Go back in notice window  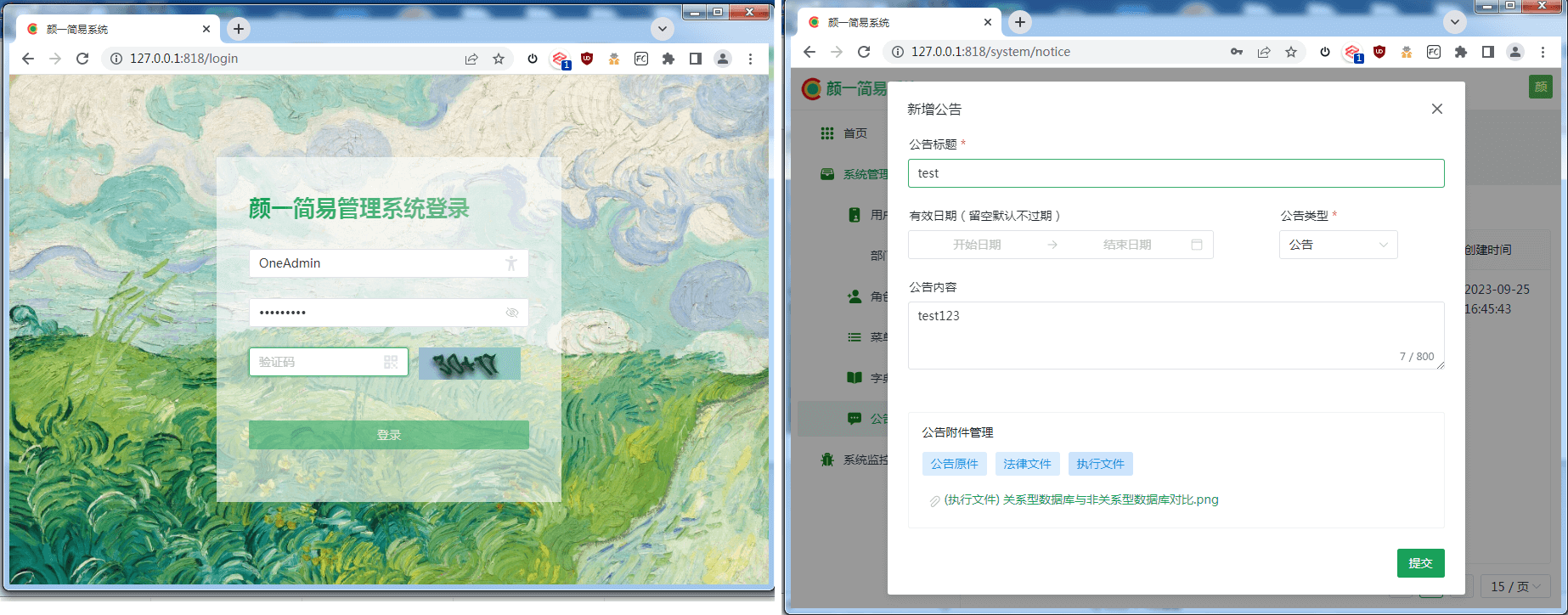[809, 52]
